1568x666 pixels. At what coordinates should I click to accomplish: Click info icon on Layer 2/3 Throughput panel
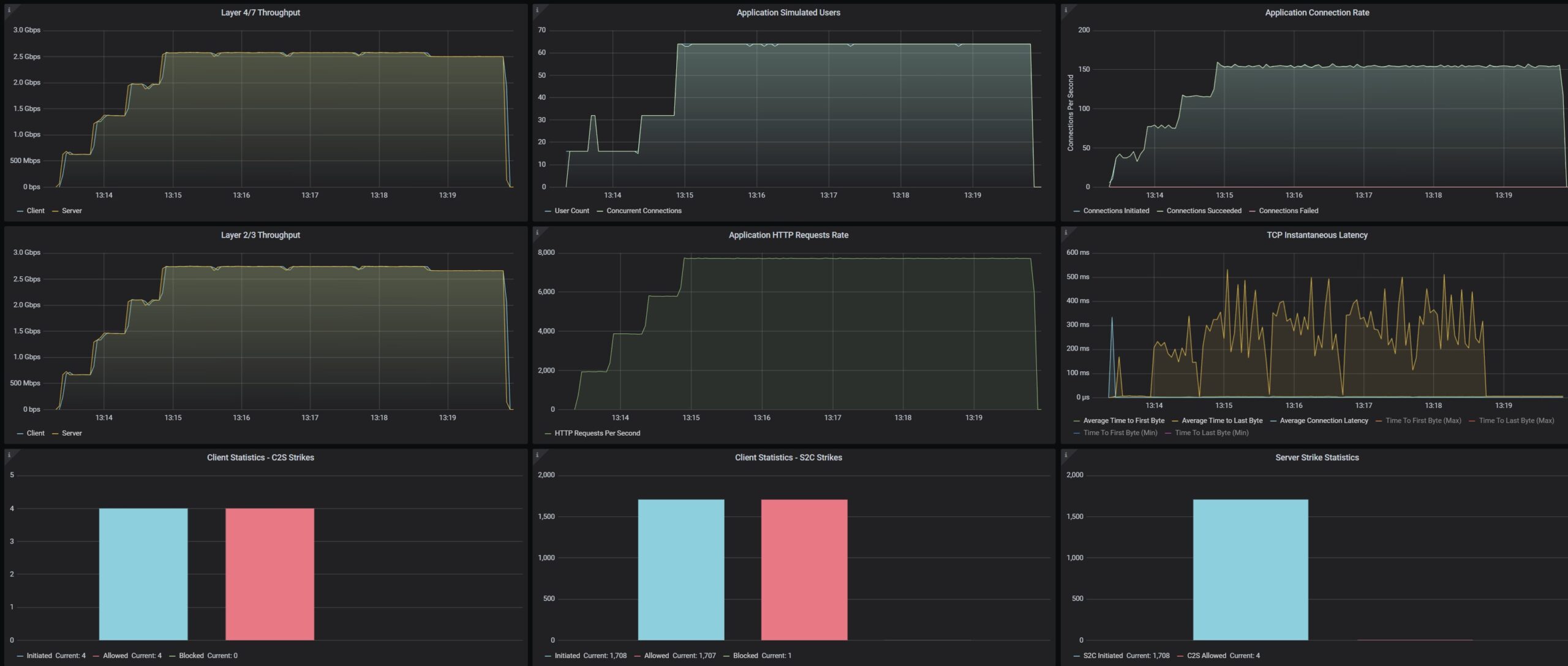coord(9,232)
